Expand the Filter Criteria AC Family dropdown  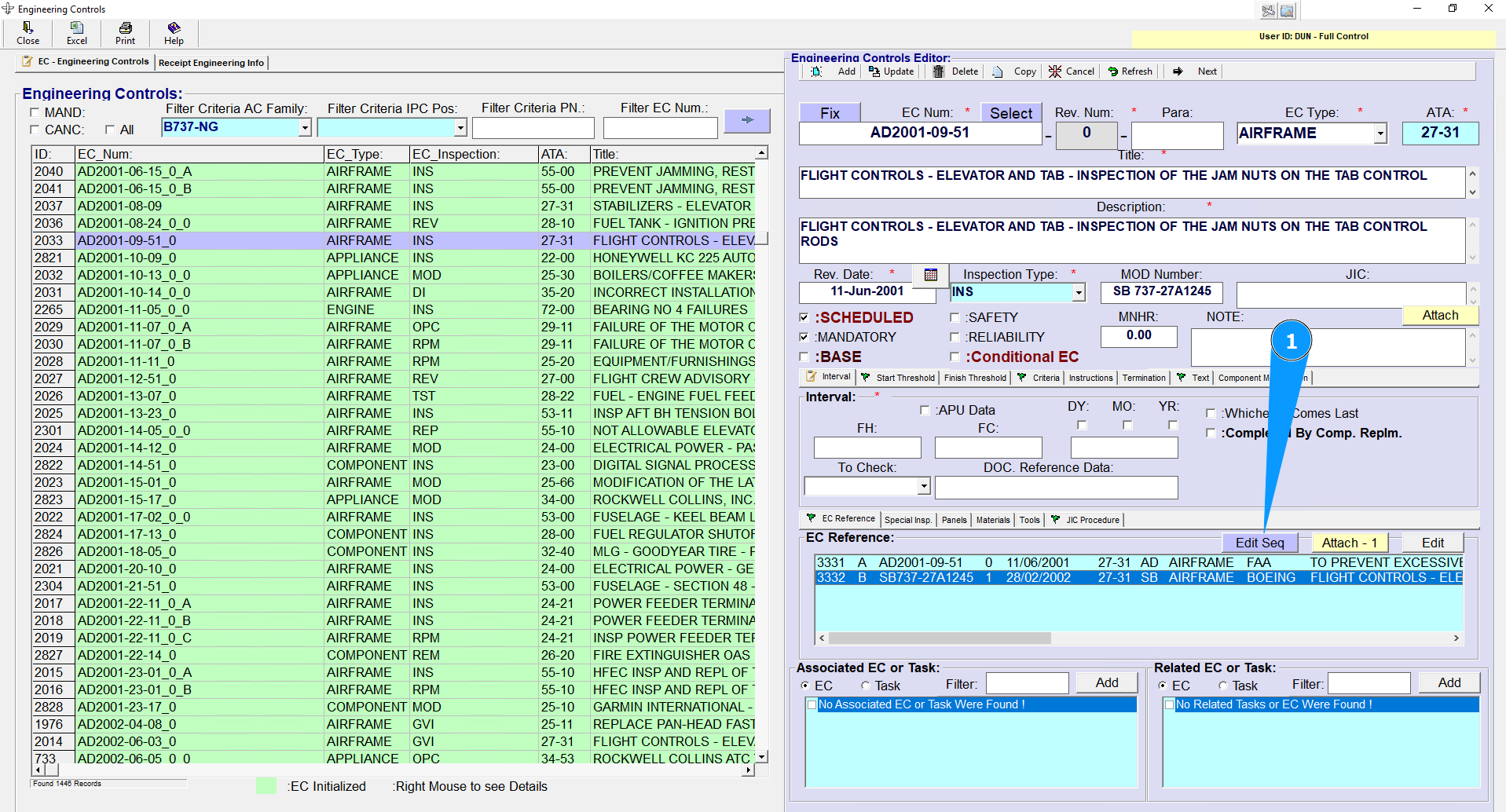tap(305, 128)
